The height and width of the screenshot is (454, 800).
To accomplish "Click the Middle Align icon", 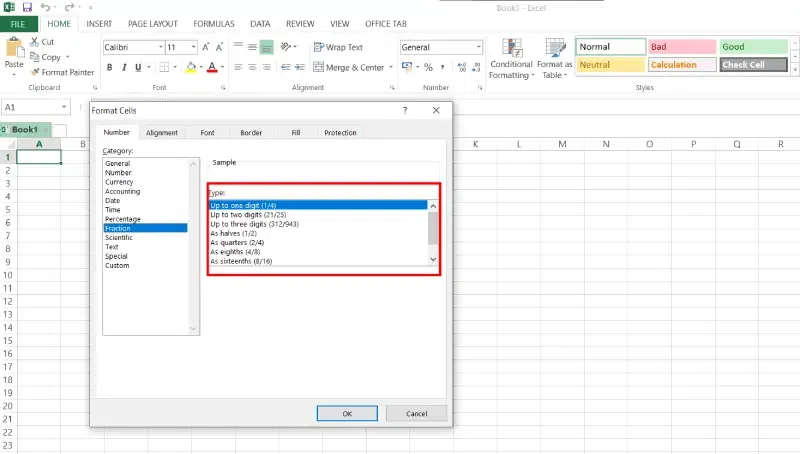I will tap(252, 47).
